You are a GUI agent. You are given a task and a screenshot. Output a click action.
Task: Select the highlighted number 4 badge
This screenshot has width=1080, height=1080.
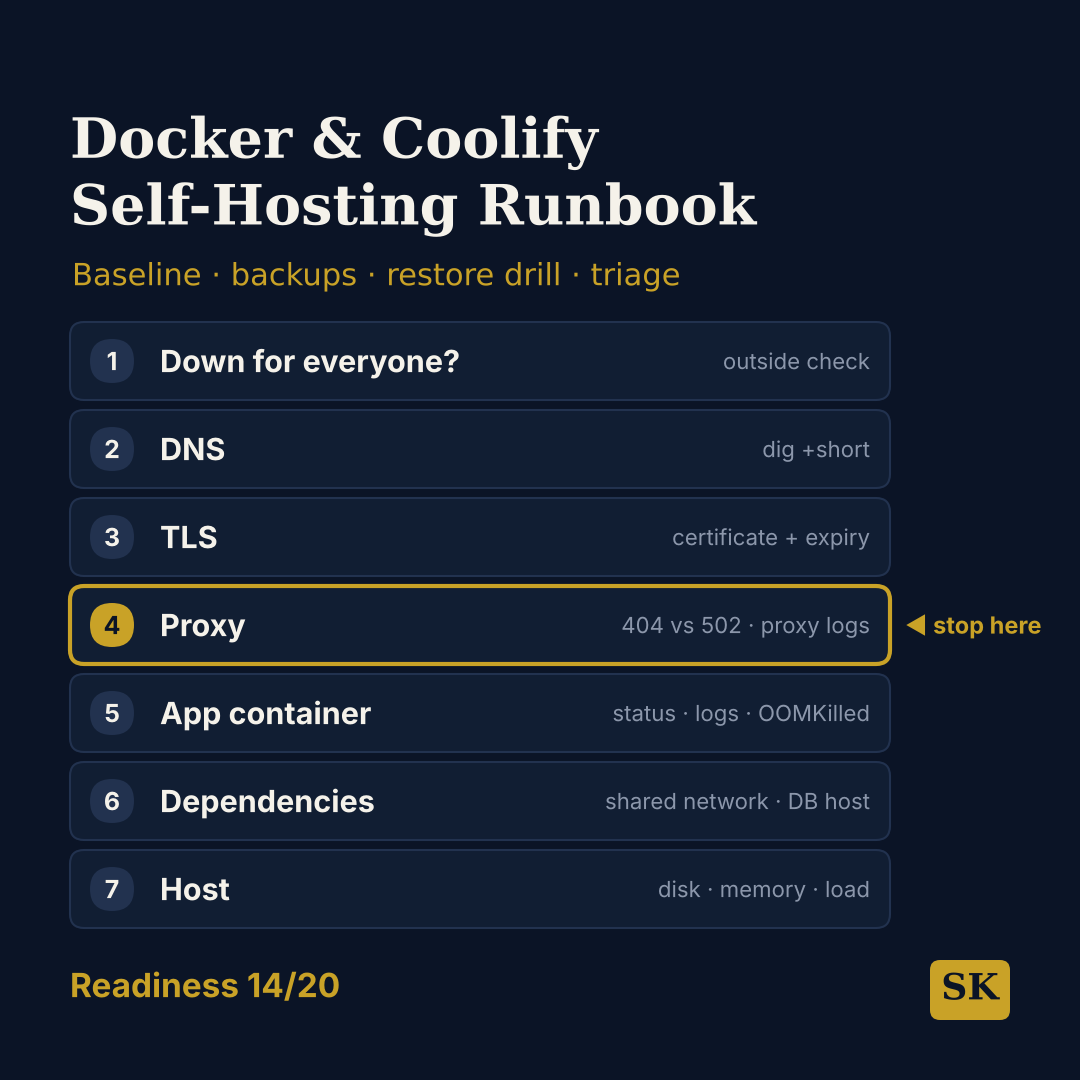112,625
